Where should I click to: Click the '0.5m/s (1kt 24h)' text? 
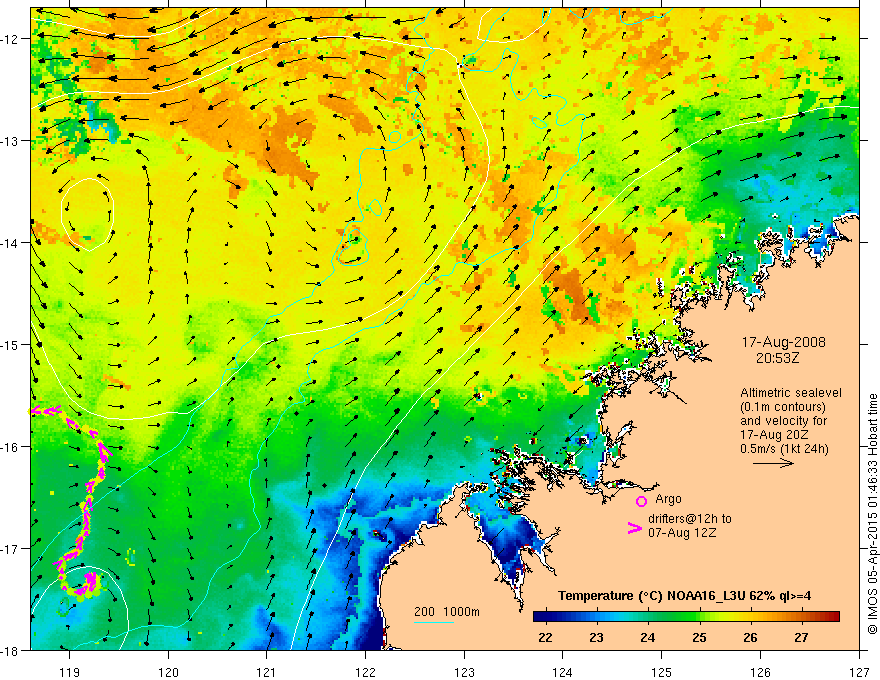point(784,449)
